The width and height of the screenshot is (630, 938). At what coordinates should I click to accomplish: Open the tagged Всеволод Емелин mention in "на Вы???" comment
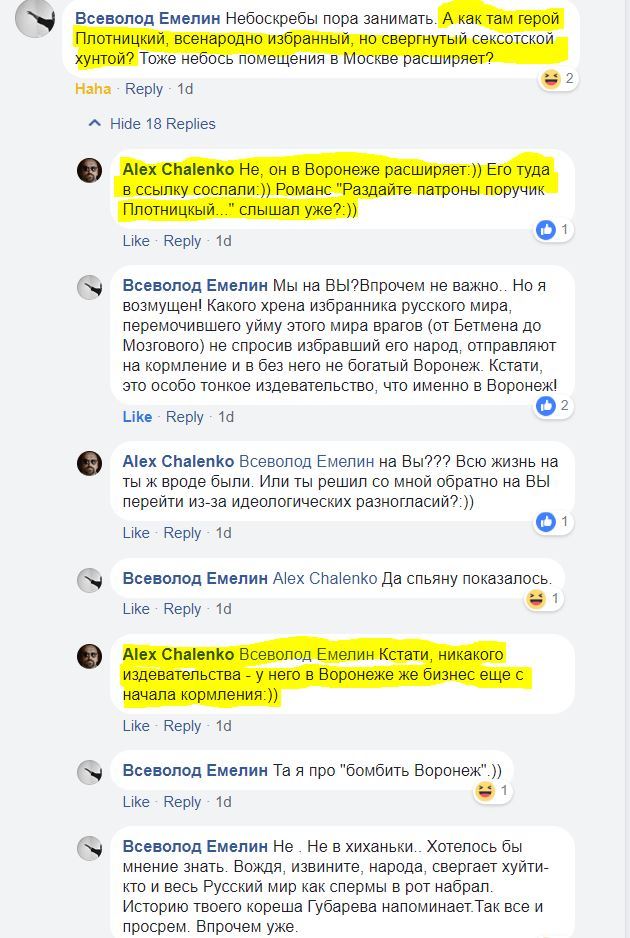click(307, 462)
